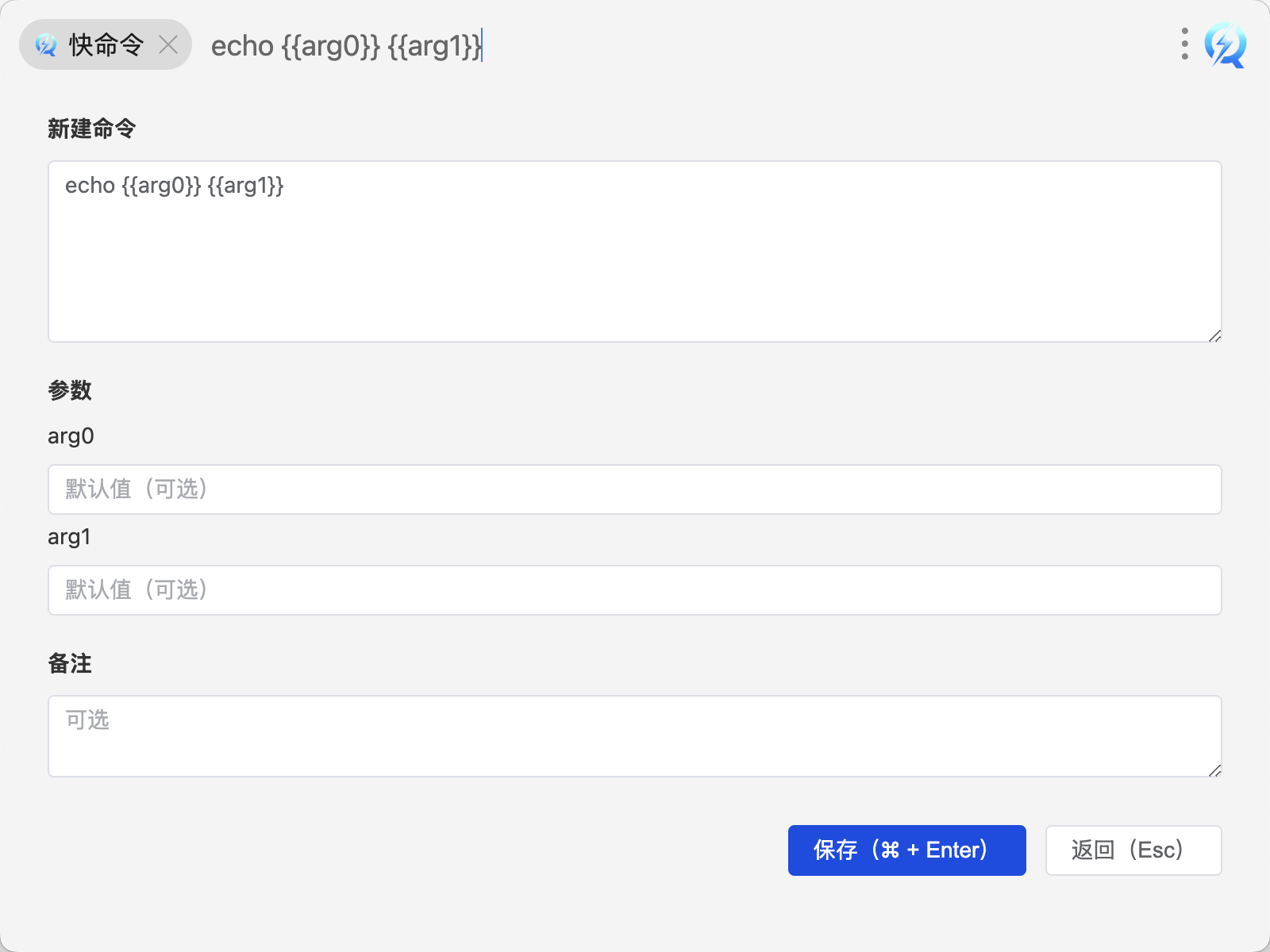This screenshot has height=952, width=1270.
Task: Click resize handle of 备注 text area
Action: point(1214,770)
